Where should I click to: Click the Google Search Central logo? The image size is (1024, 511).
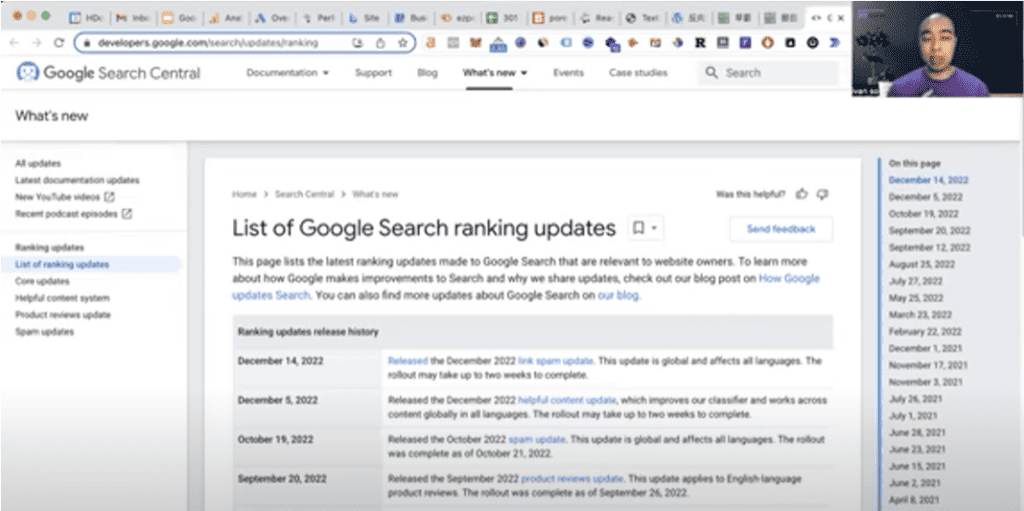point(108,73)
